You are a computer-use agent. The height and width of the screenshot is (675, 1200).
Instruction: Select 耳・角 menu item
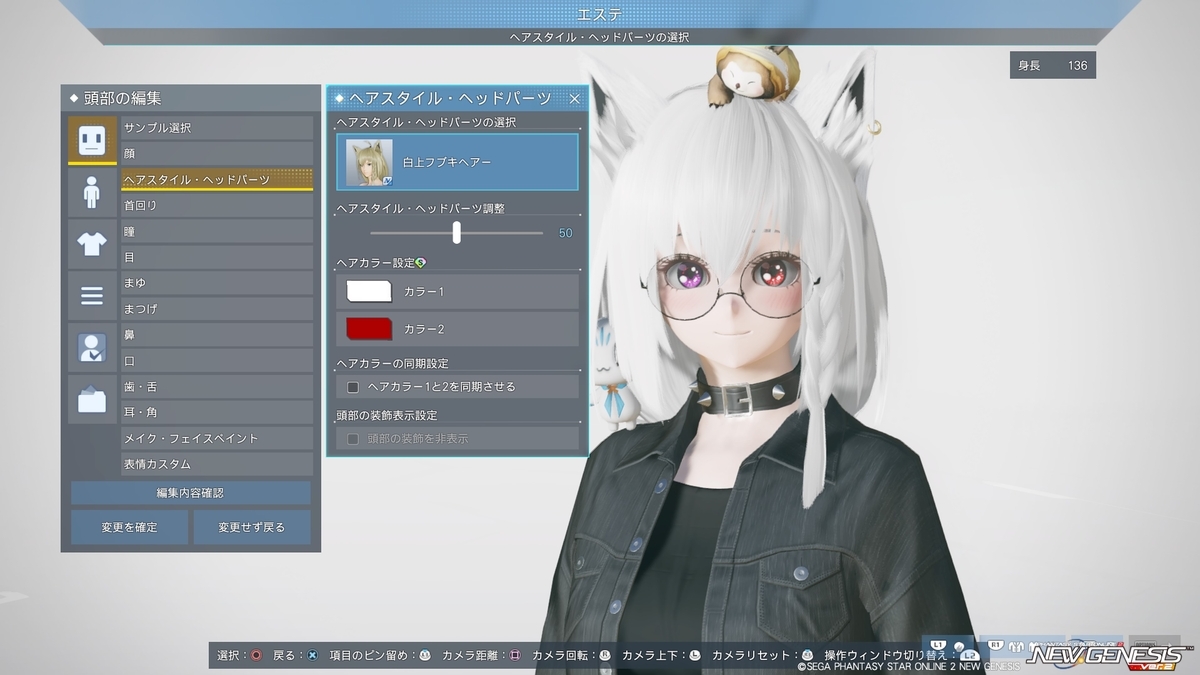(217, 412)
